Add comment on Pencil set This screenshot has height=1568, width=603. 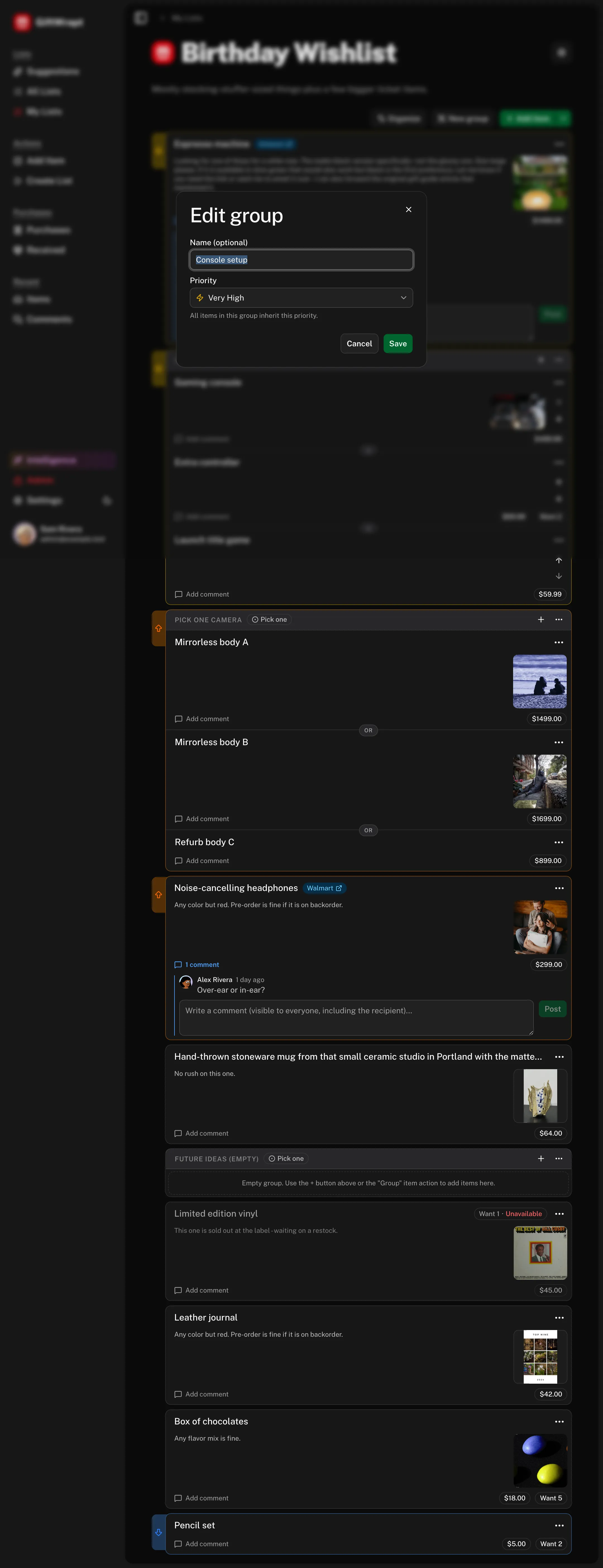pos(201,1544)
